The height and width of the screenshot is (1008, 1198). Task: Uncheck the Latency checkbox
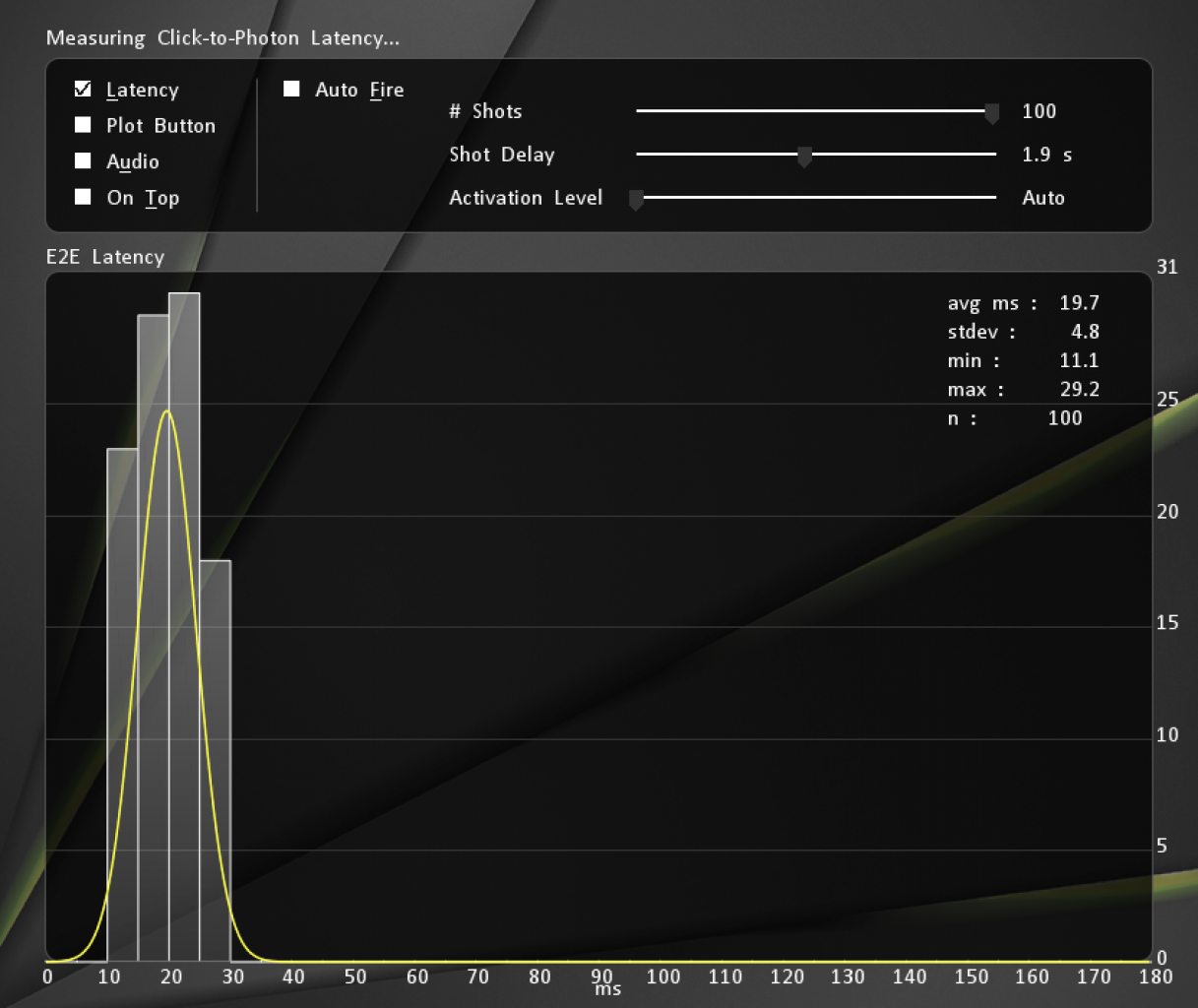pos(83,90)
